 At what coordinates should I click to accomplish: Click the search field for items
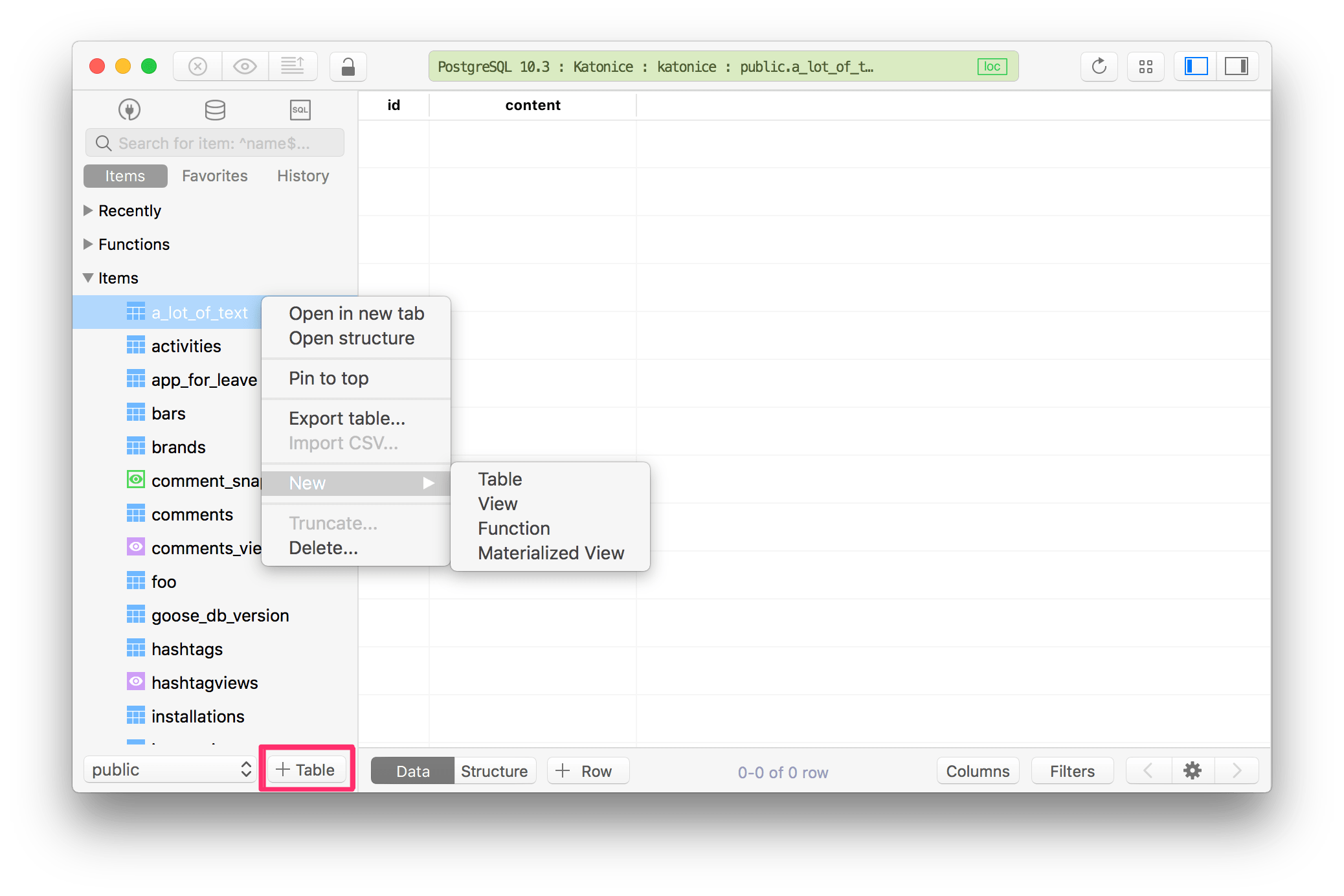tap(214, 141)
